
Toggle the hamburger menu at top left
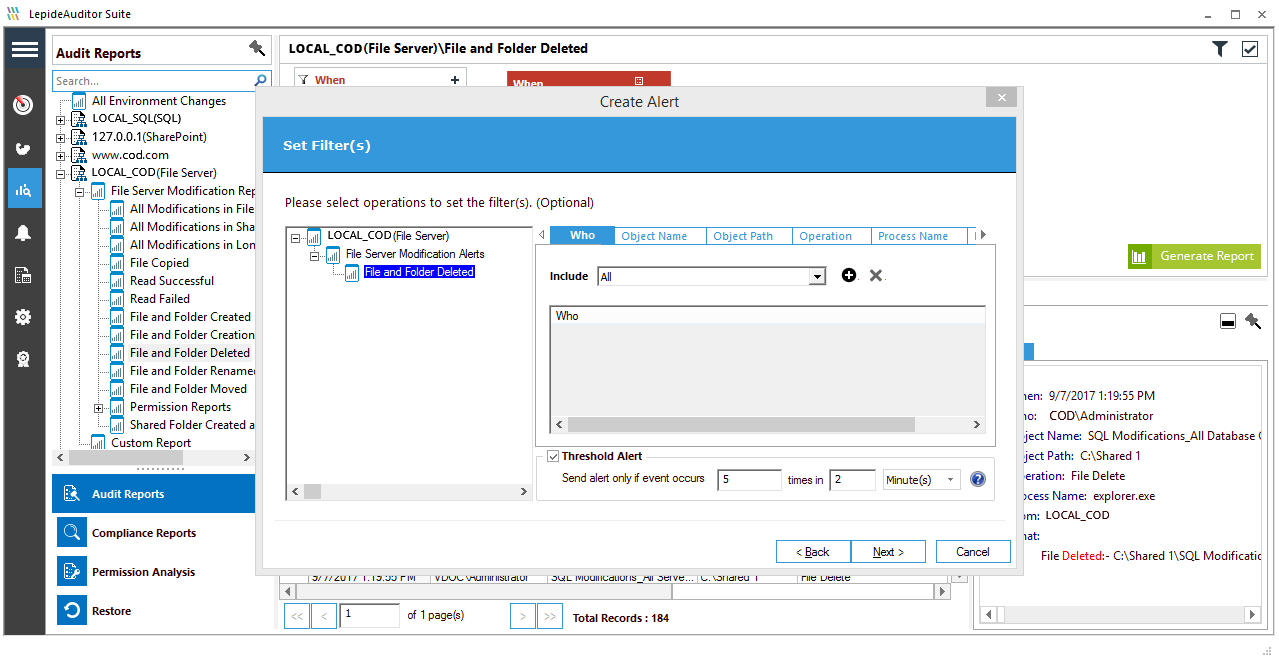[24, 49]
